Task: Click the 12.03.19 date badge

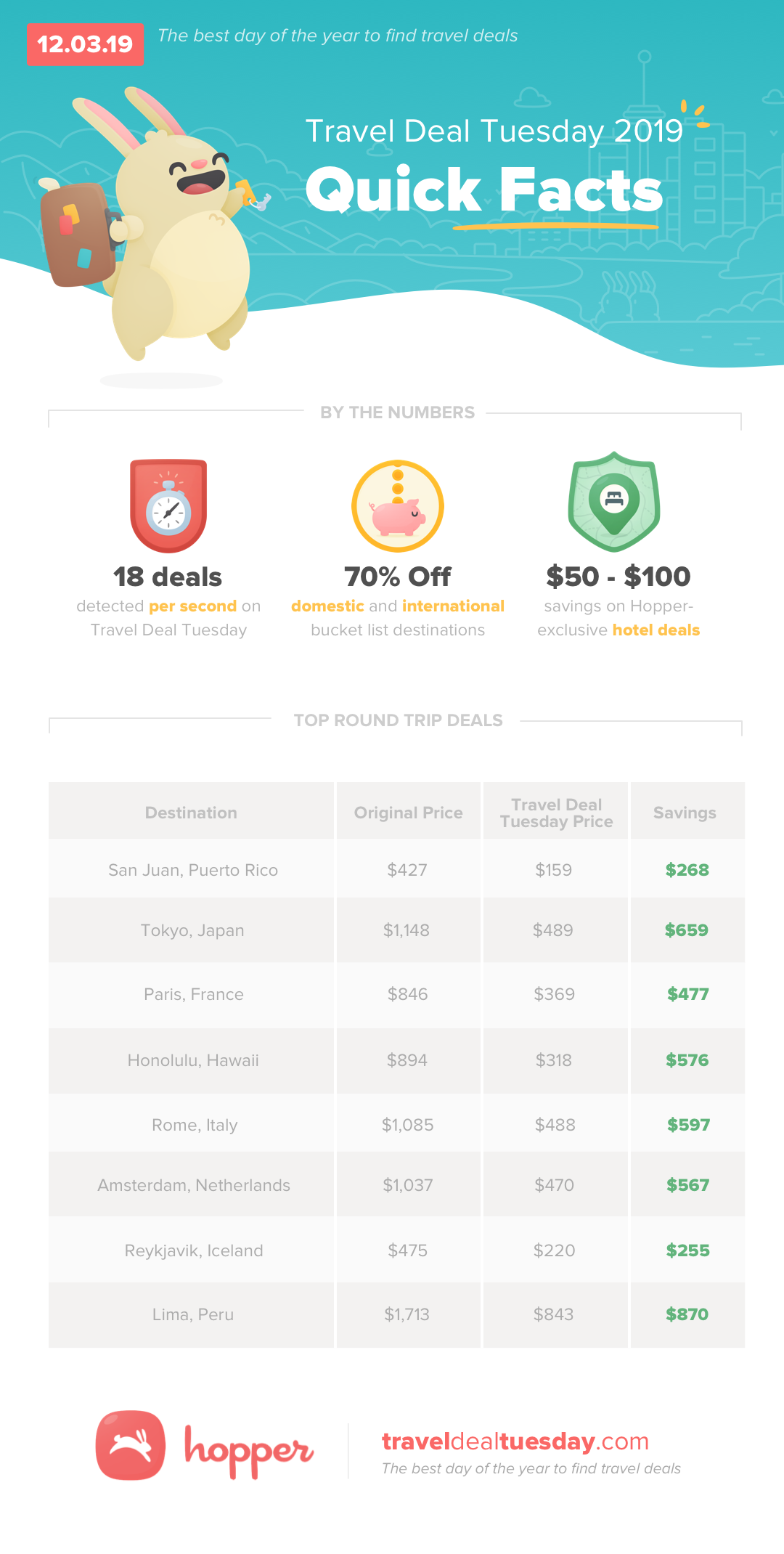Action: click(85, 44)
